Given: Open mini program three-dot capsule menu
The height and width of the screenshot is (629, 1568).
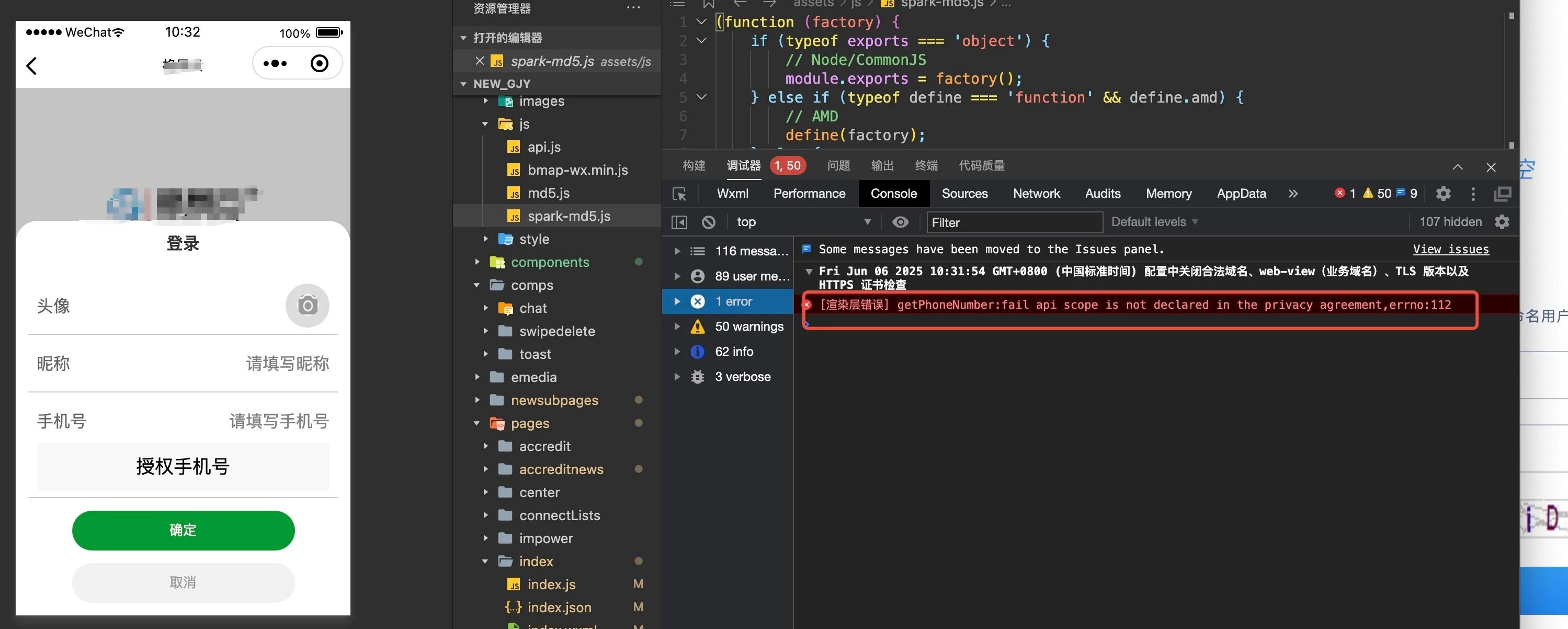Looking at the screenshot, I should tap(275, 63).
